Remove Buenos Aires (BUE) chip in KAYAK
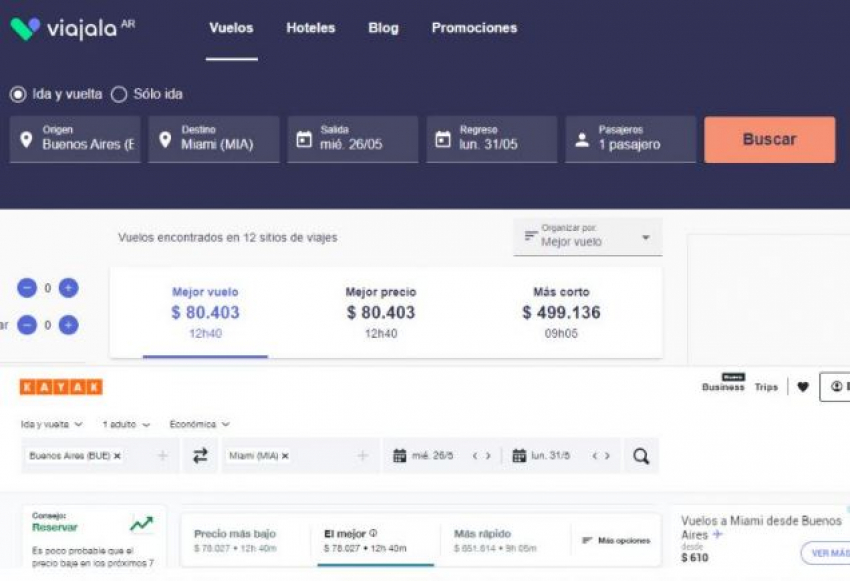This screenshot has height=581, width=850. (118, 456)
